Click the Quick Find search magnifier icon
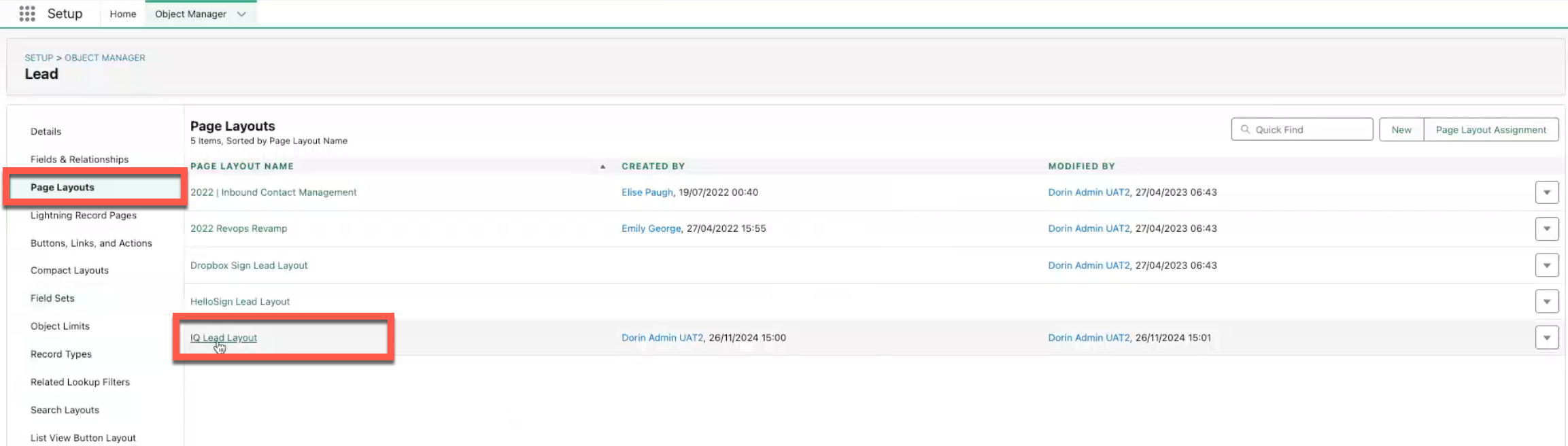The width and height of the screenshot is (1568, 446). pos(1245,129)
